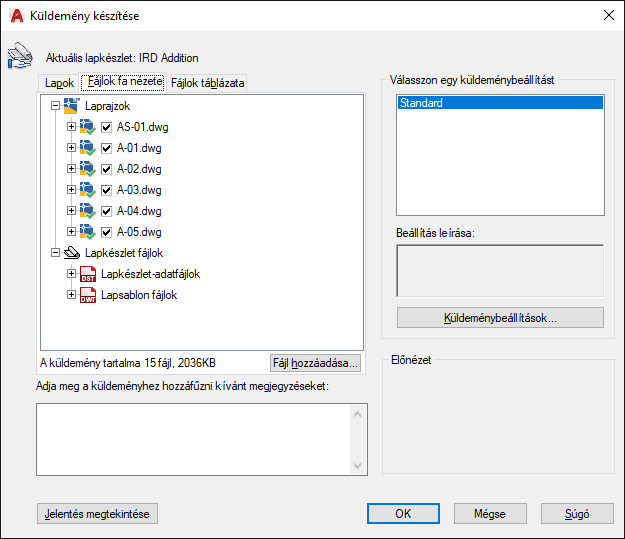Click the DWT template file icon
The height and width of the screenshot is (539, 625).
(x=88, y=295)
